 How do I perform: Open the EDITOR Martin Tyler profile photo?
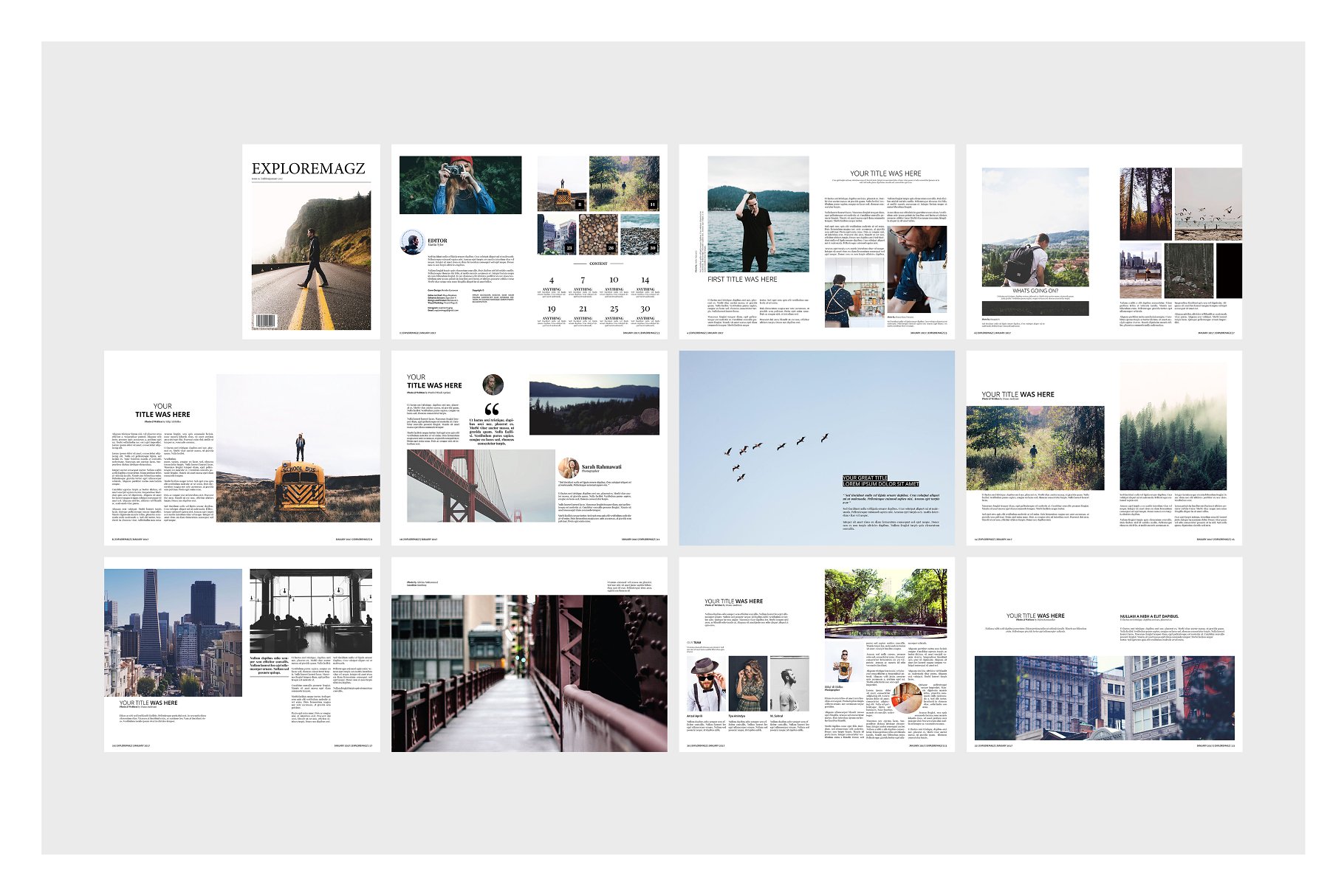[x=413, y=241]
